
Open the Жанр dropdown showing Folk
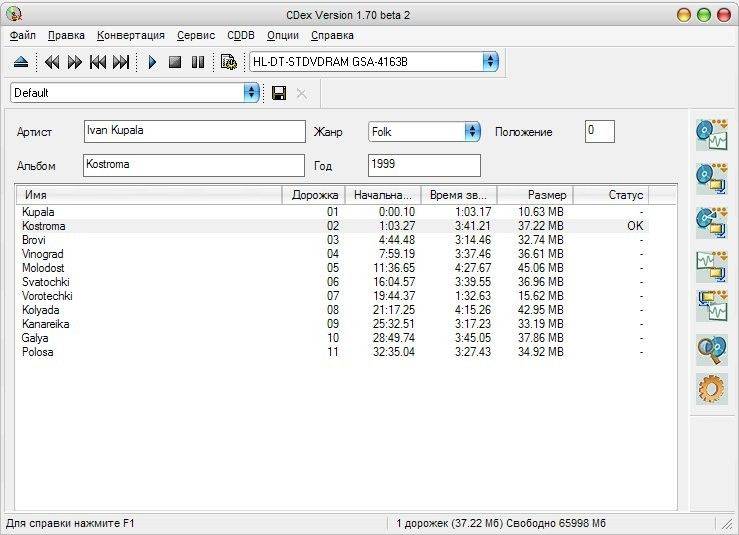(x=424, y=132)
